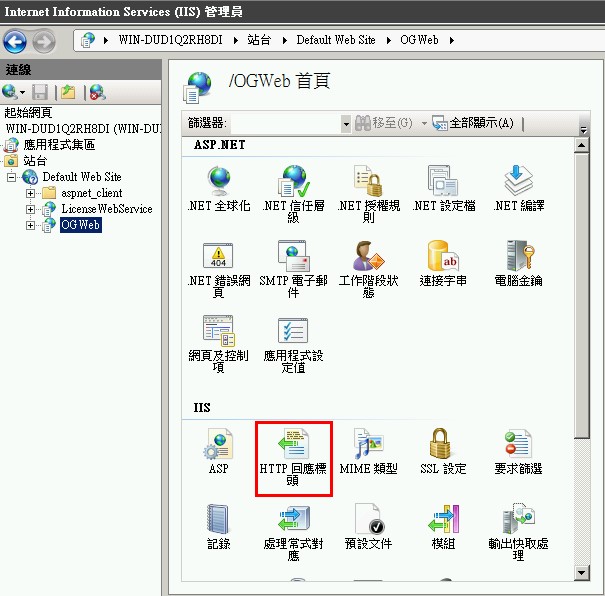Click the Forward navigation arrow button
605x596 pixels.
tap(44, 41)
